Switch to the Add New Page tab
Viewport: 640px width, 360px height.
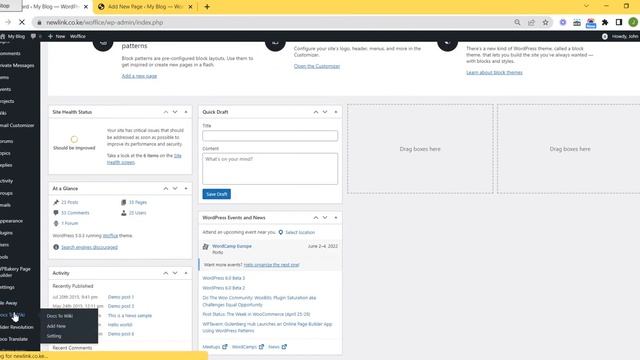tap(145, 7)
